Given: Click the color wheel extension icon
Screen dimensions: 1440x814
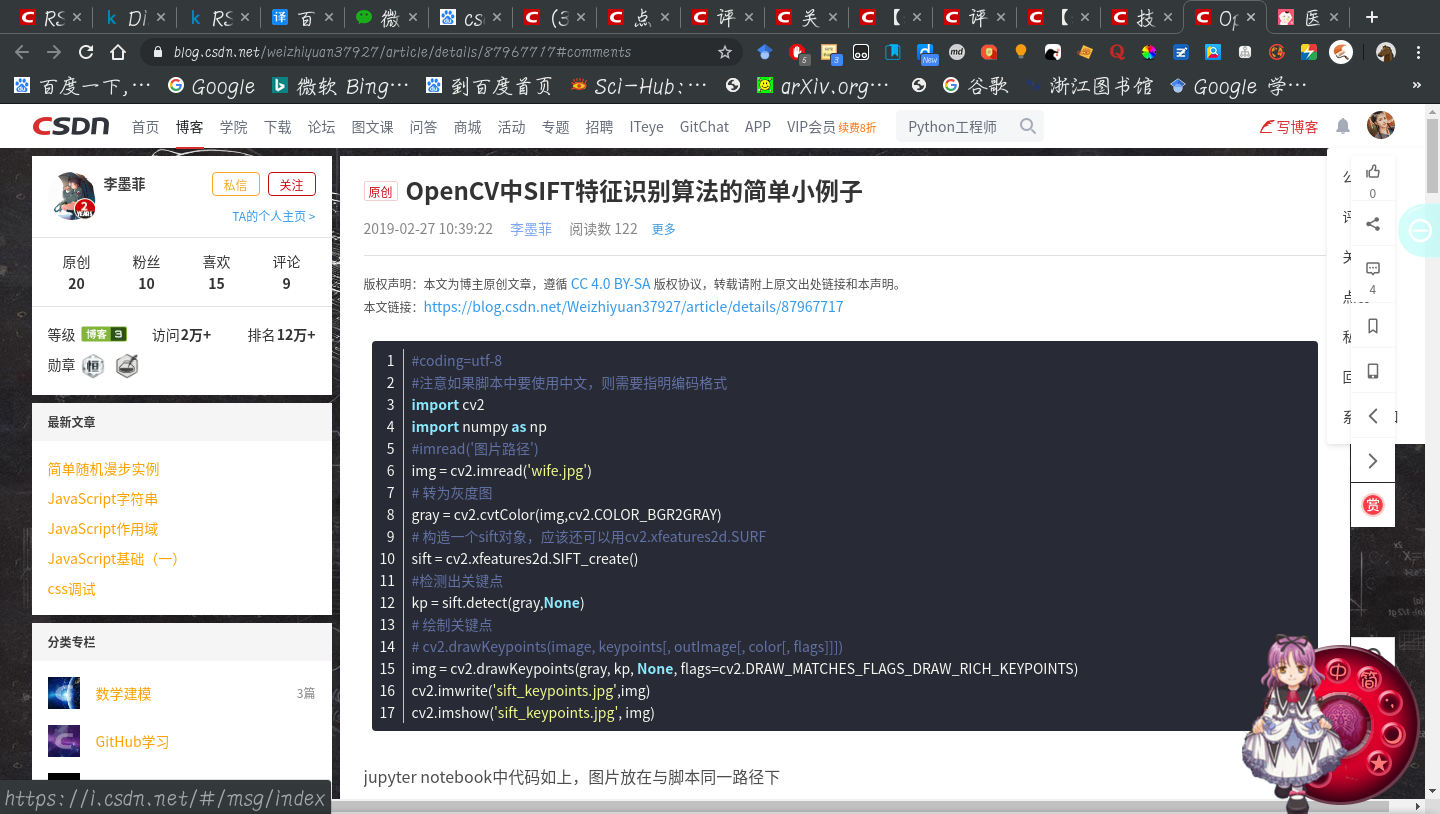Looking at the screenshot, I should click(x=1149, y=52).
